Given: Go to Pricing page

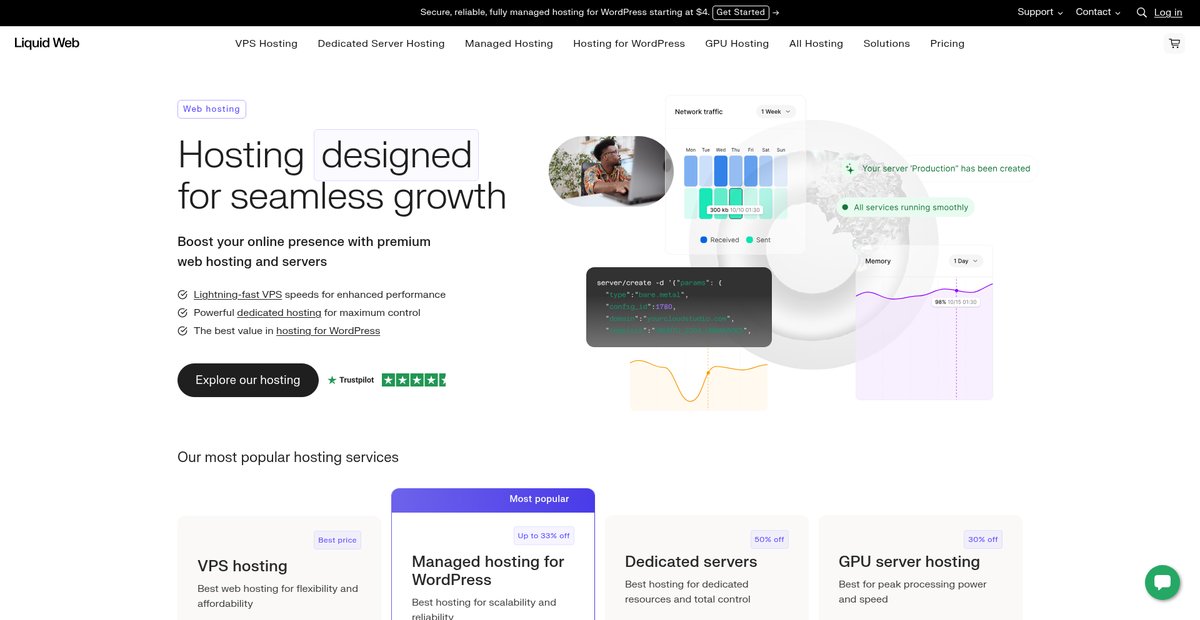Looking at the screenshot, I should pos(947,44).
